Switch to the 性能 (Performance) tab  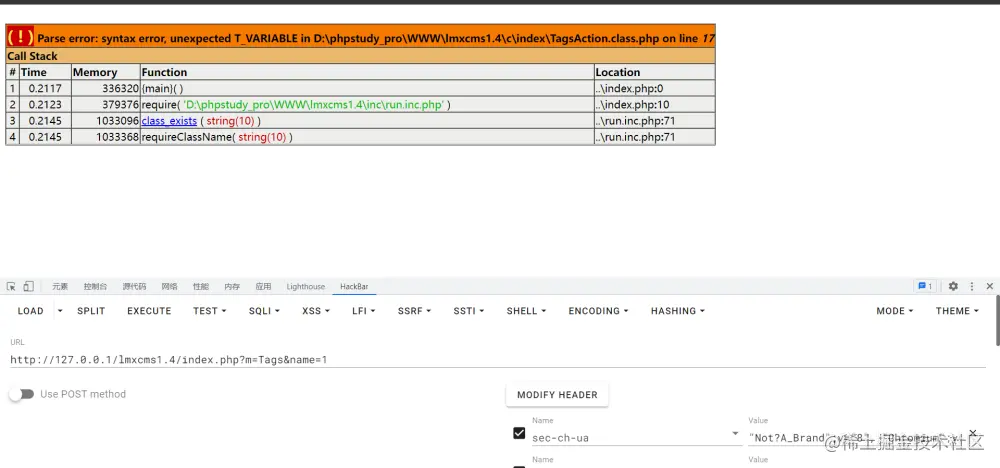click(201, 287)
